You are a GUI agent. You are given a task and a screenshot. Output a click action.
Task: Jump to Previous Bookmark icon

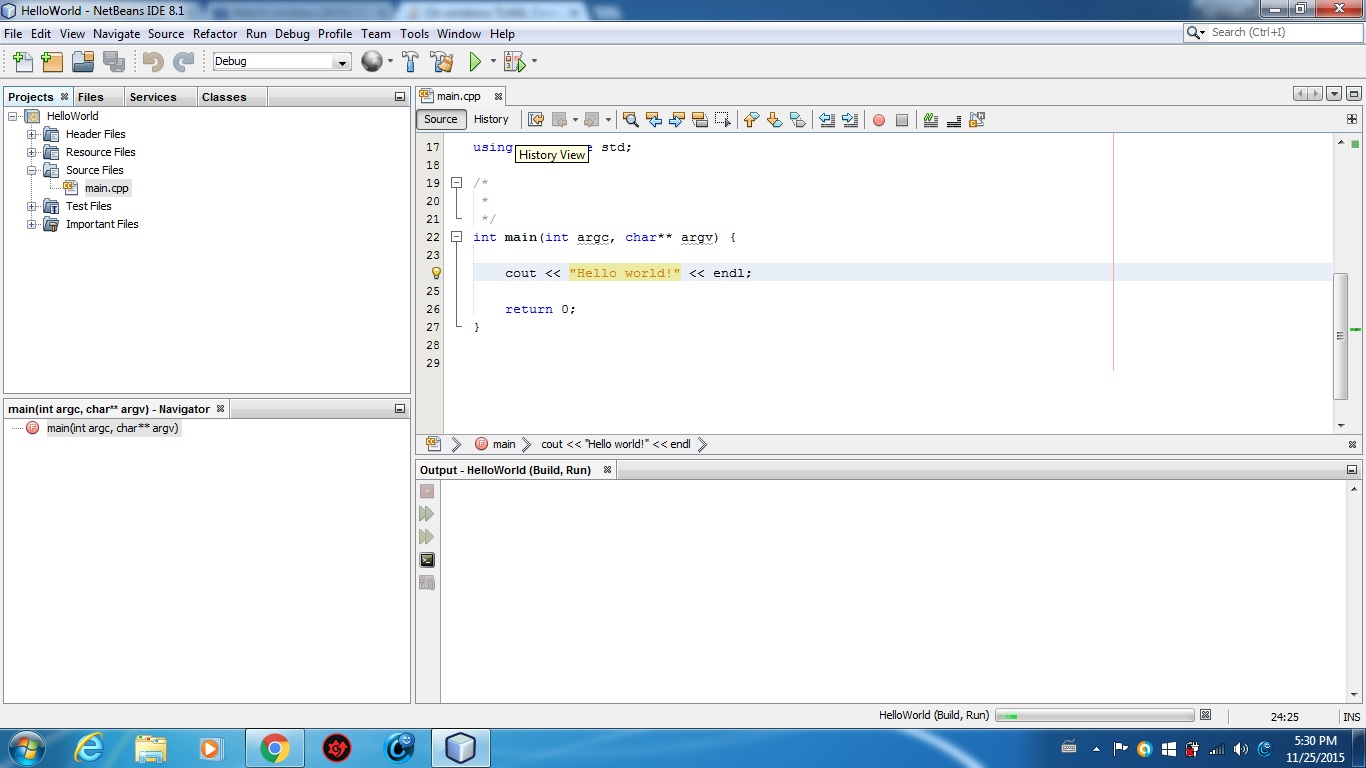tap(751, 120)
